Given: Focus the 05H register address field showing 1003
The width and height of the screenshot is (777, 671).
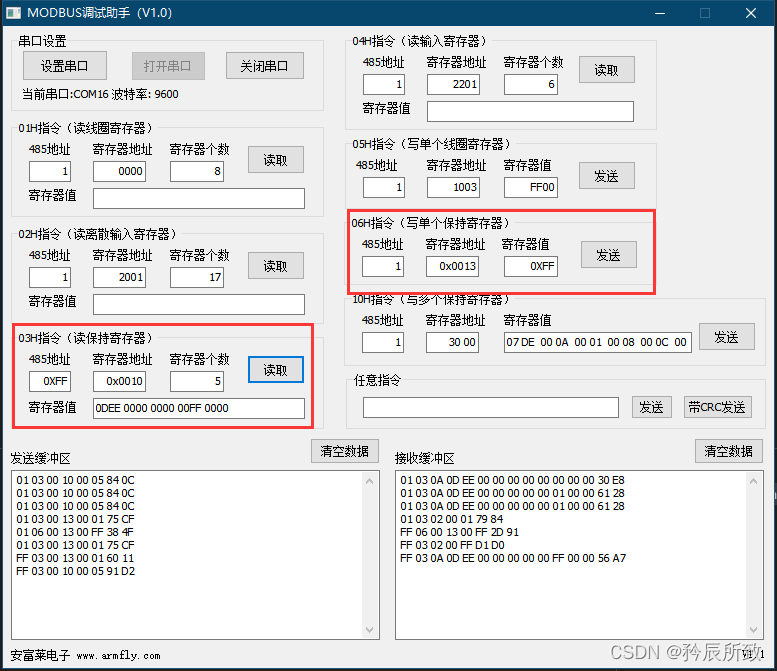Looking at the screenshot, I should click(453, 187).
